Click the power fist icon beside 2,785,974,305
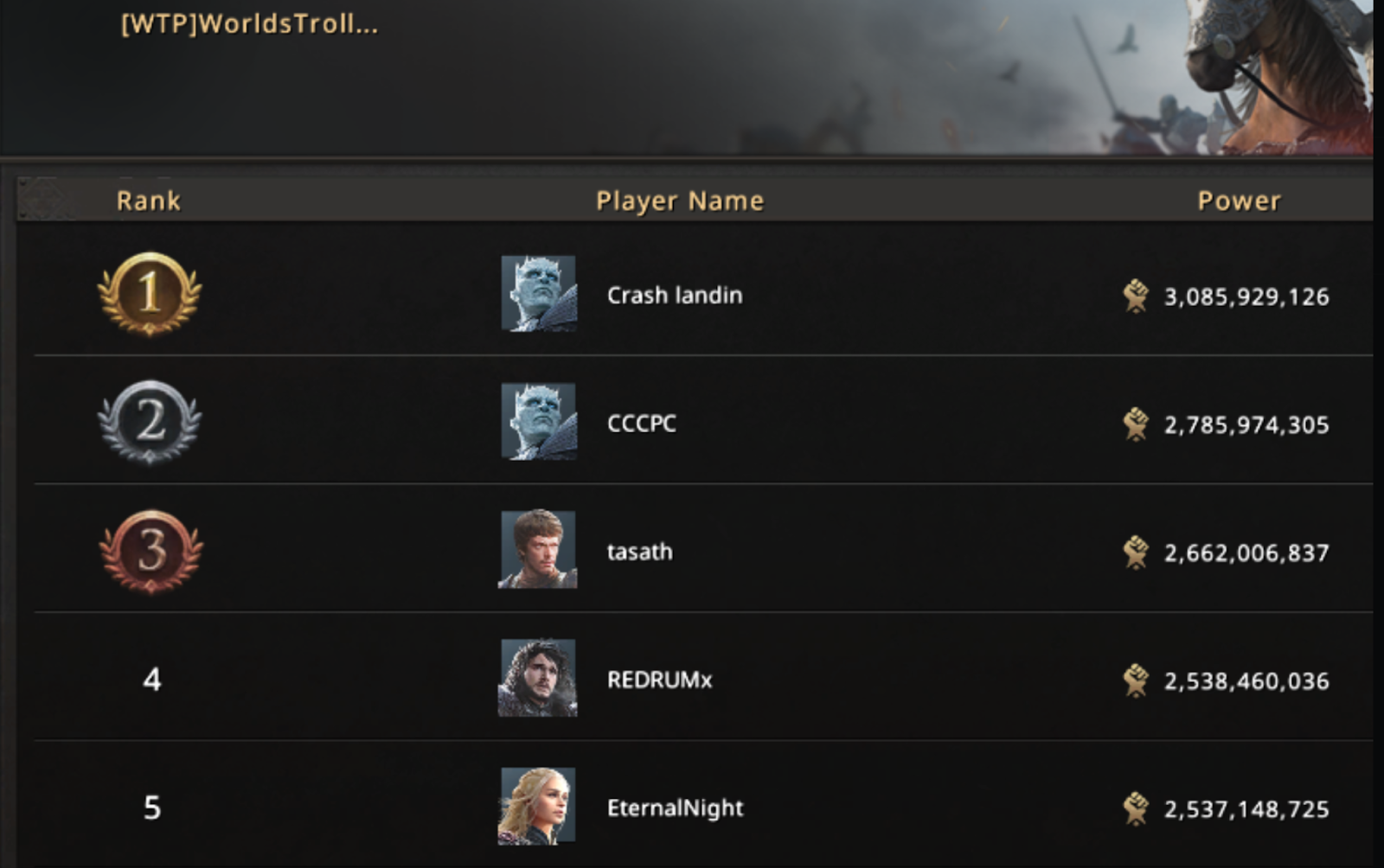Screen dimensions: 1384x868 coord(1136,424)
